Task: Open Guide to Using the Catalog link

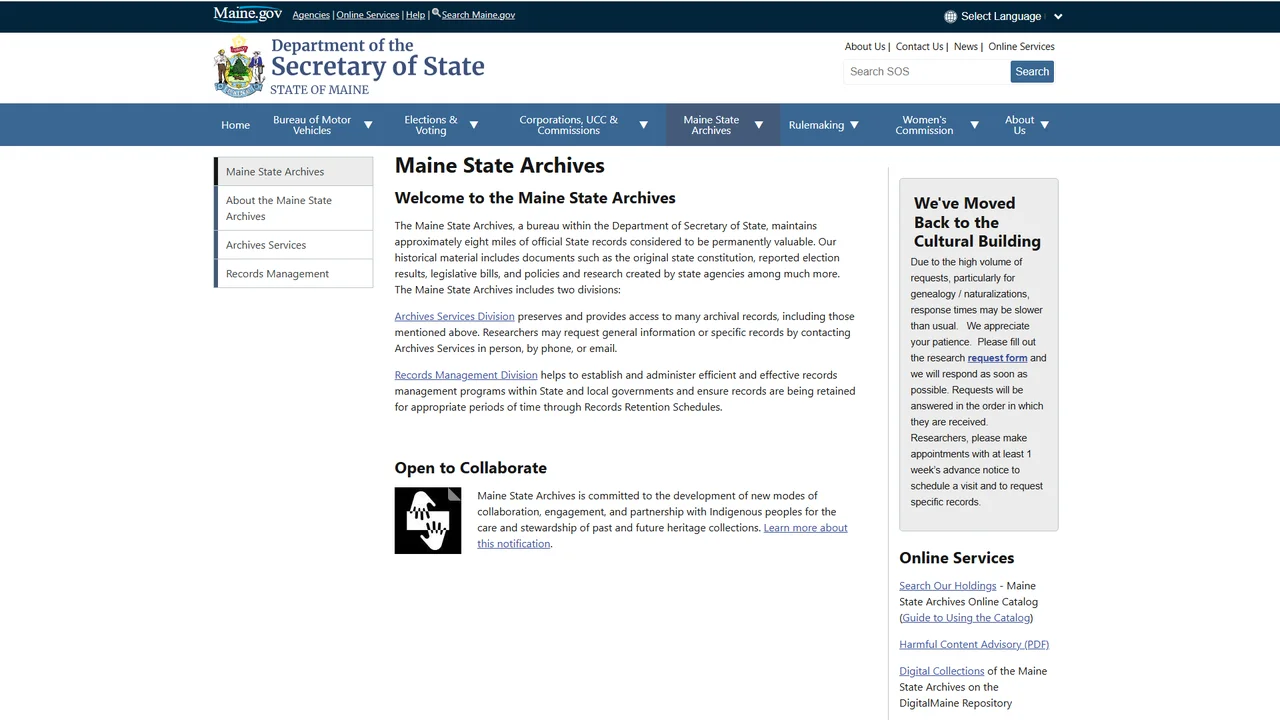Action: [x=966, y=618]
